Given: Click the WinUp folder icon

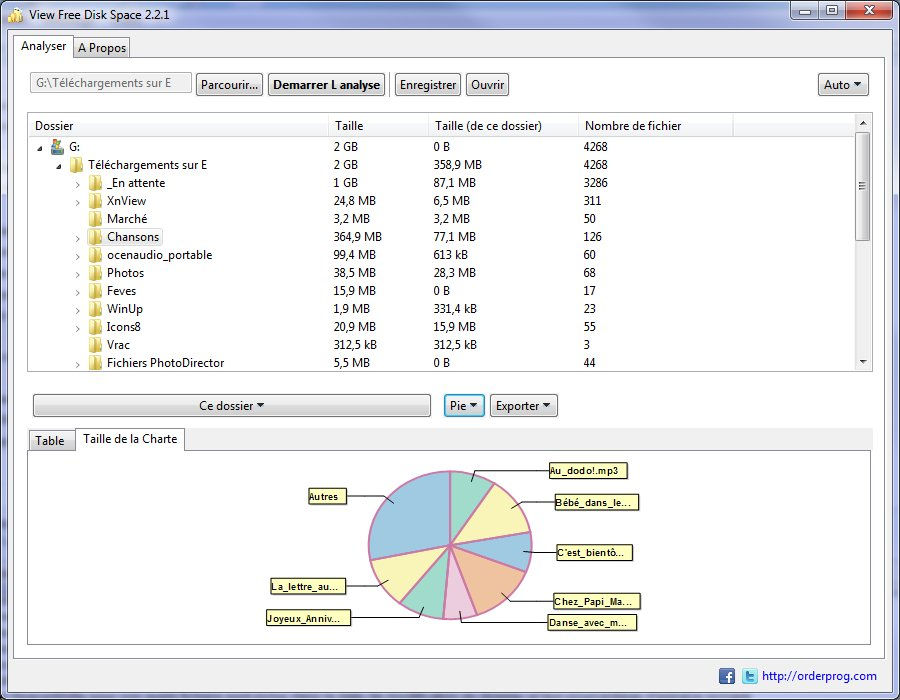Looking at the screenshot, I should pyautogui.click(x=95, y=309).
